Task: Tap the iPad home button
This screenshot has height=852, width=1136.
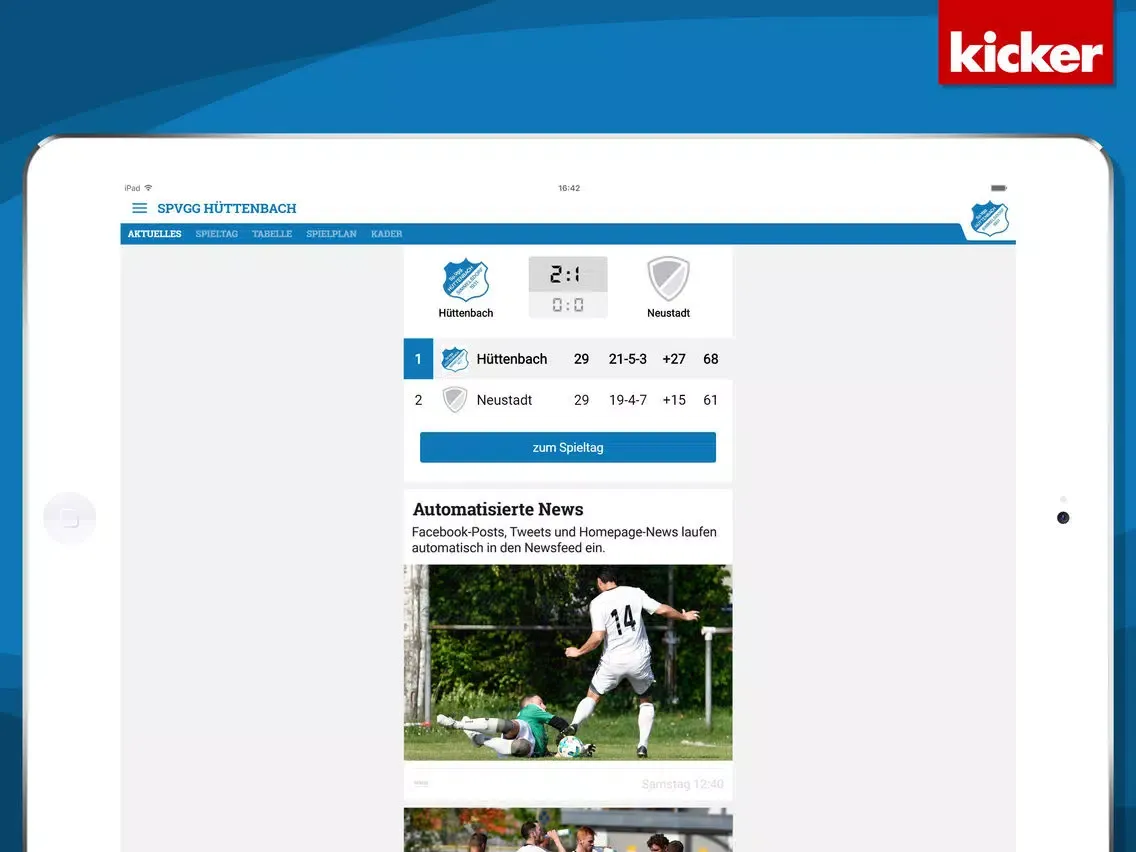Action: (x=70, y=518)
